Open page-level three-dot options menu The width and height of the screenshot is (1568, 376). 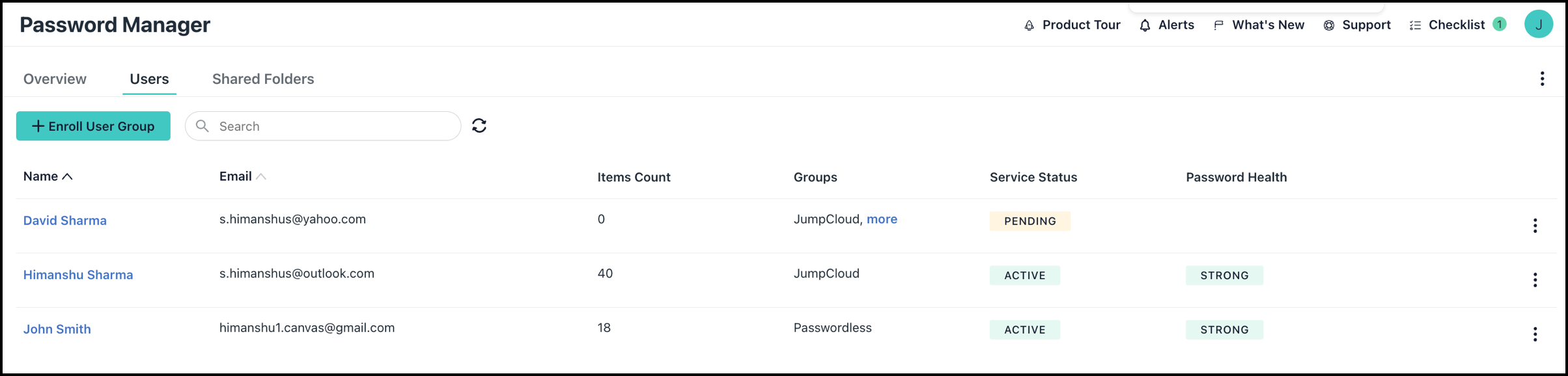(x=1542, y=79)
